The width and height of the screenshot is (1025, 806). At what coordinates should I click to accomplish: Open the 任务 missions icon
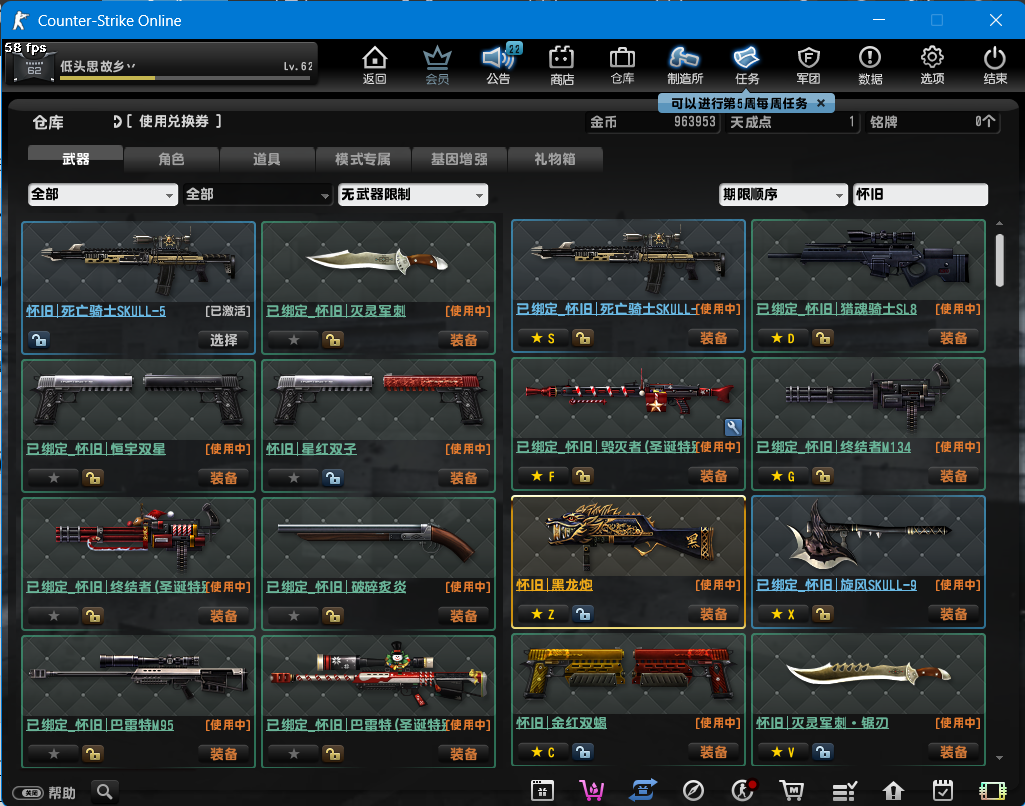[x=747, y=65]
